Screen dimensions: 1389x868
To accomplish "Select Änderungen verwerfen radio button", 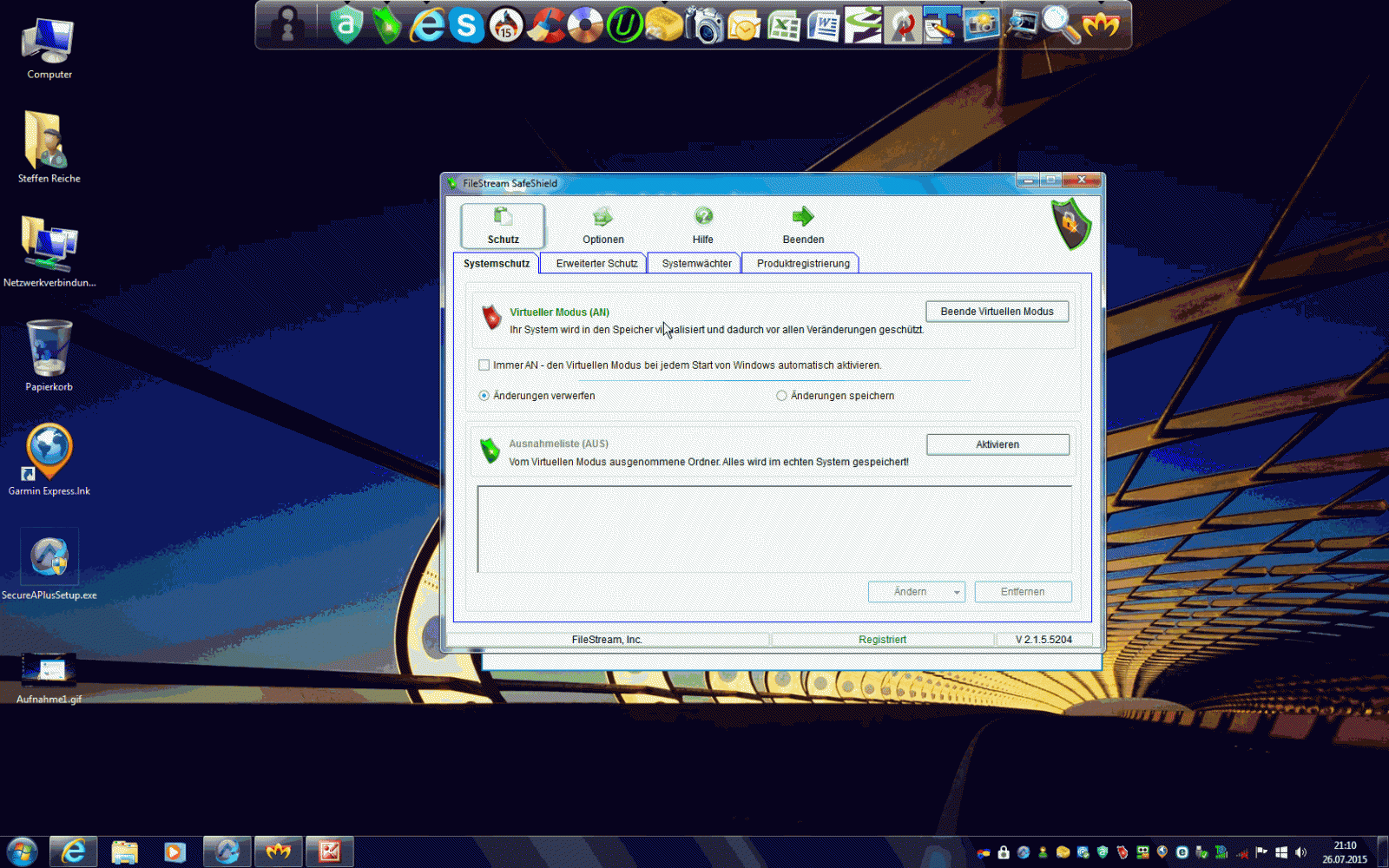I will click(x=484, y=396).
